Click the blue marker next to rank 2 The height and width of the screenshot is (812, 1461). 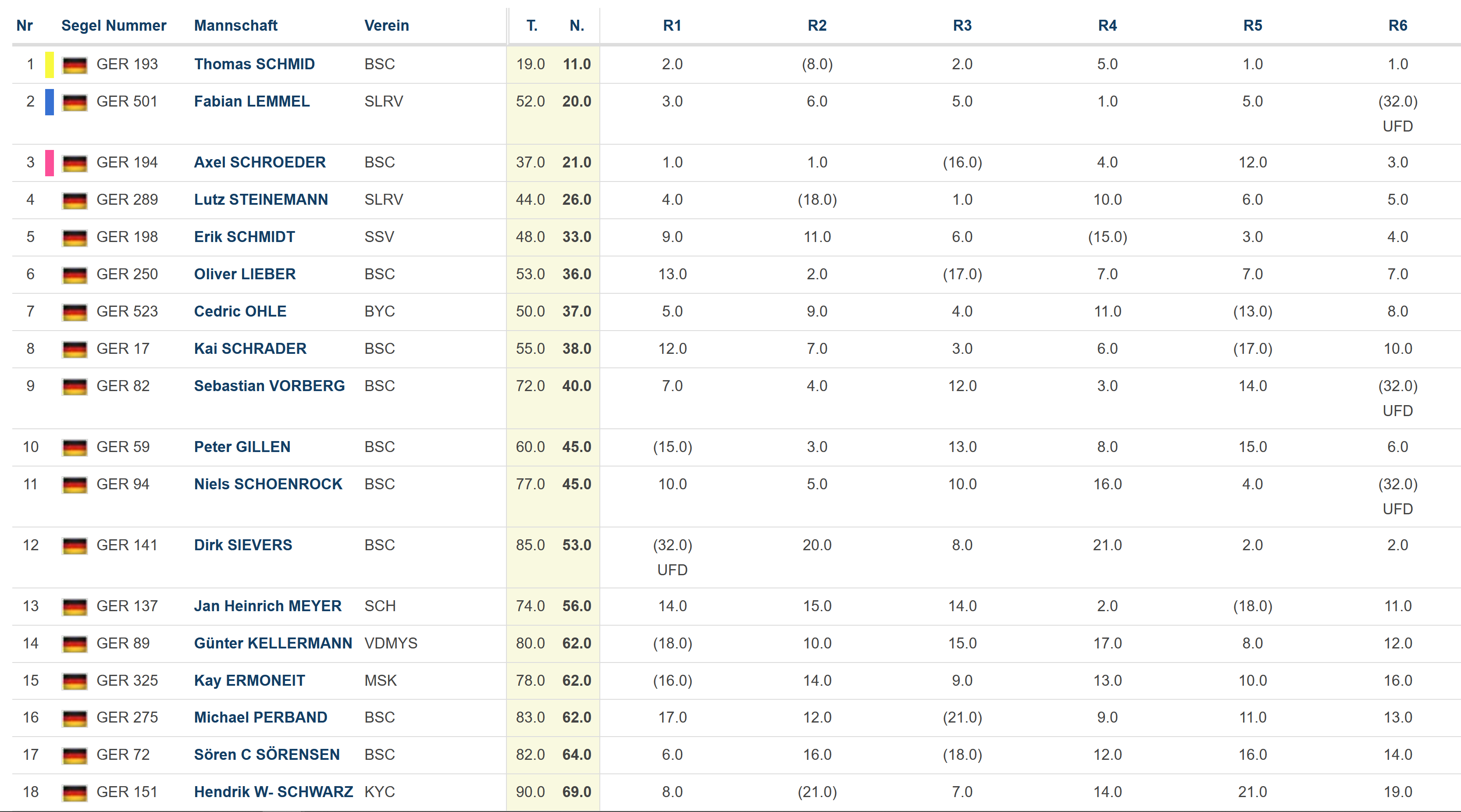pos(50,102)
